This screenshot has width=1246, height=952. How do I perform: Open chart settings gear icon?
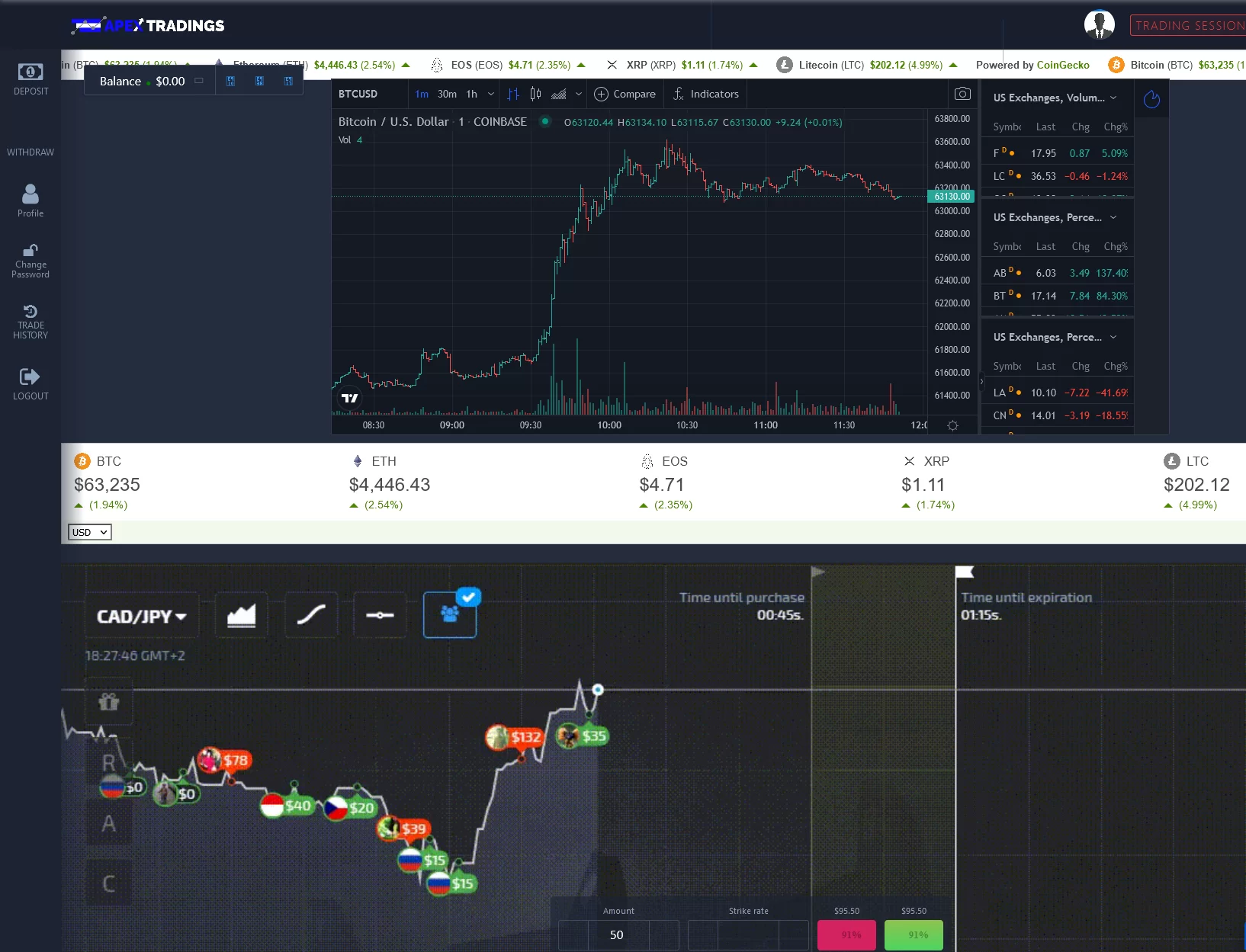point(952,425)
